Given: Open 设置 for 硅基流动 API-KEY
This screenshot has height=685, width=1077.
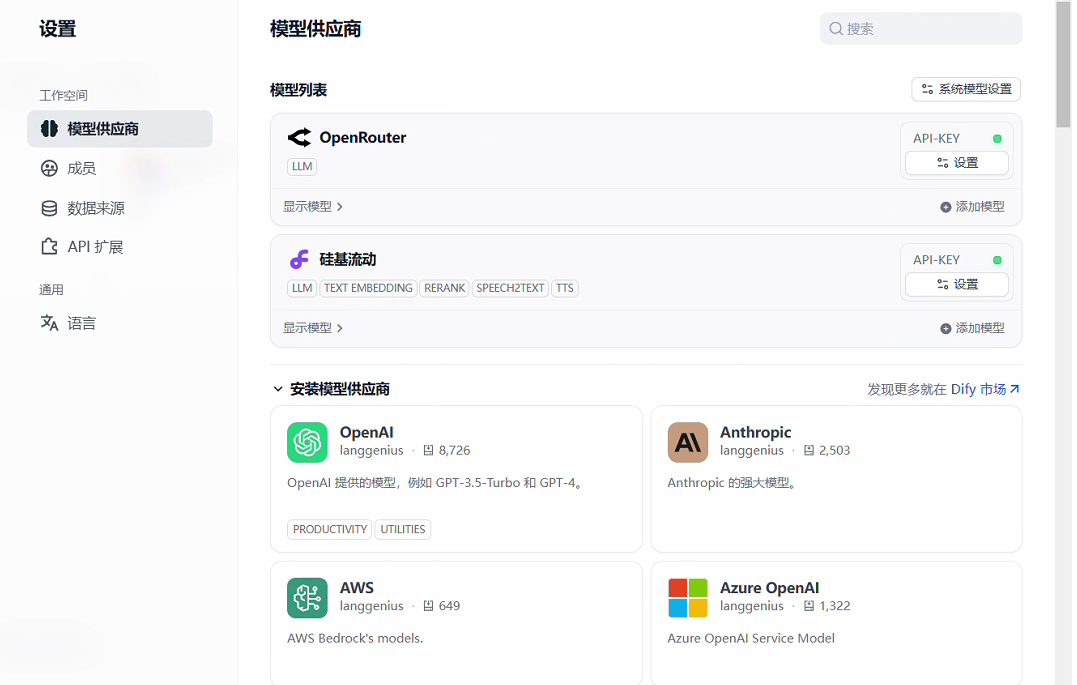Looking at the screenshot, I should click(957, 284).
